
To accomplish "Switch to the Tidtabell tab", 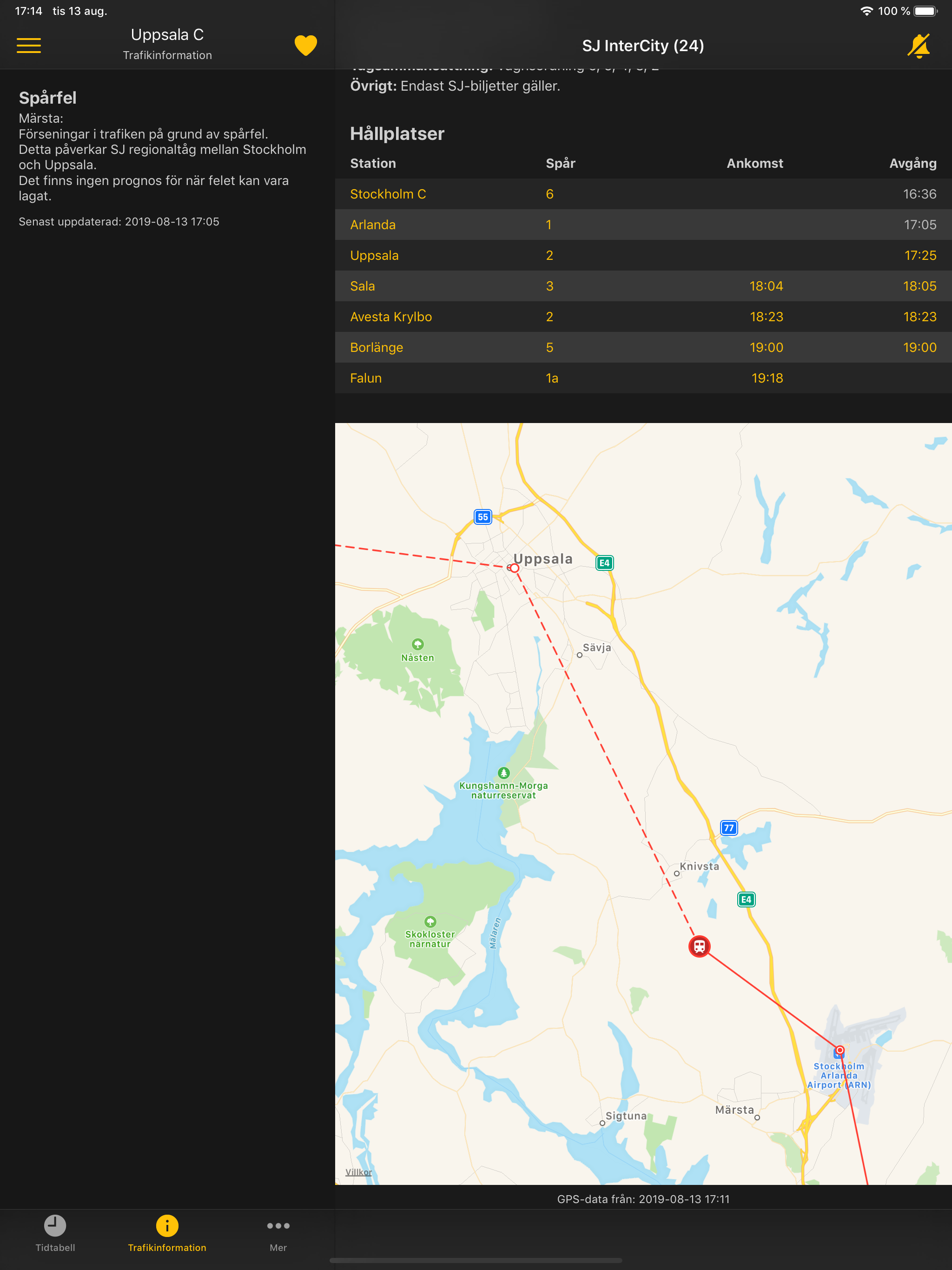I will coord(55,1233).
